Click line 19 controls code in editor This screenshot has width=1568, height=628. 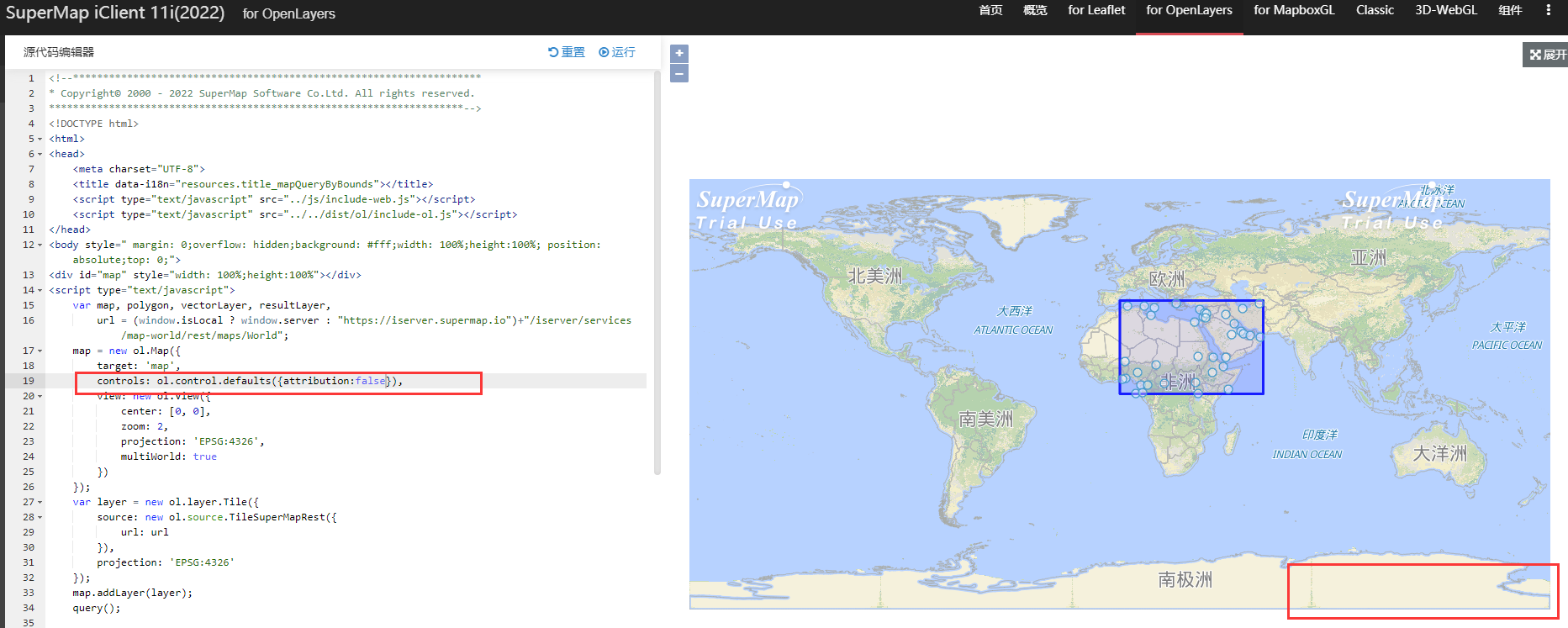(x=250, y=382)
